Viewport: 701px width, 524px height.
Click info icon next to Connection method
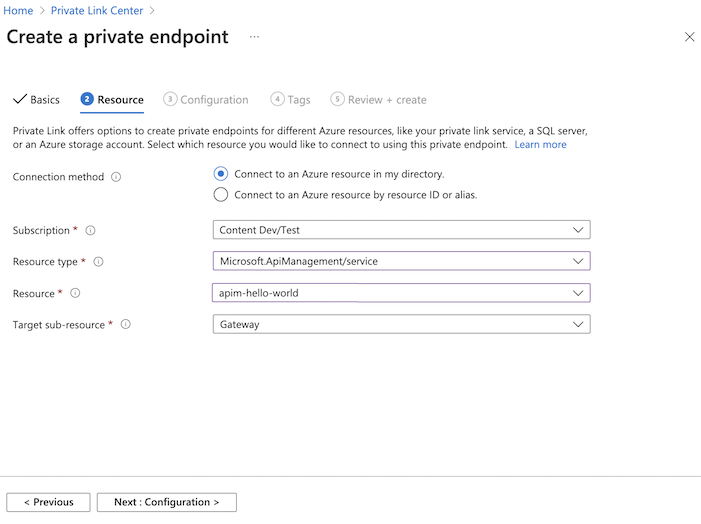(x=116, y=177)
